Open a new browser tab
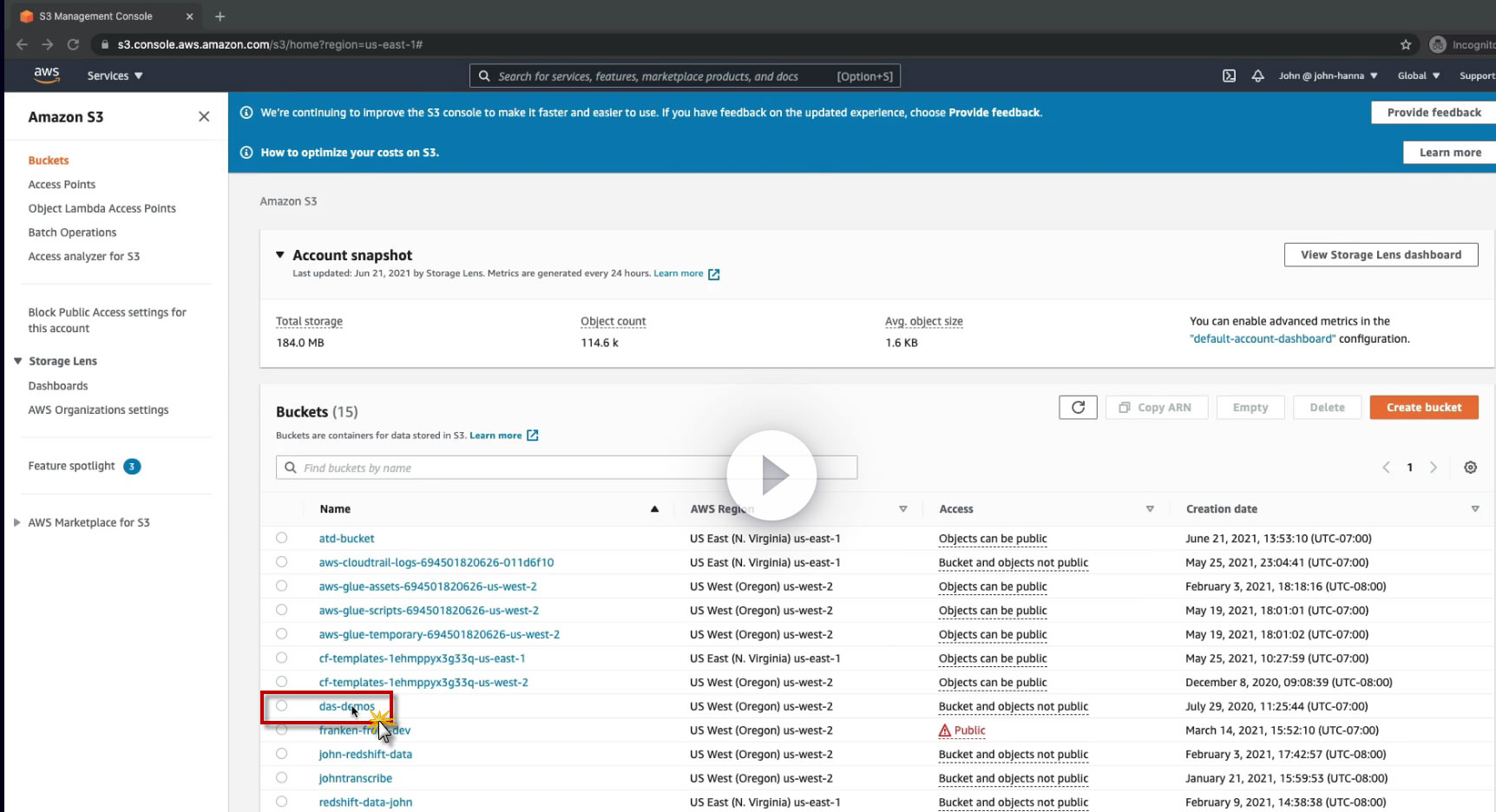1496x812 pixels. point(220,16)
